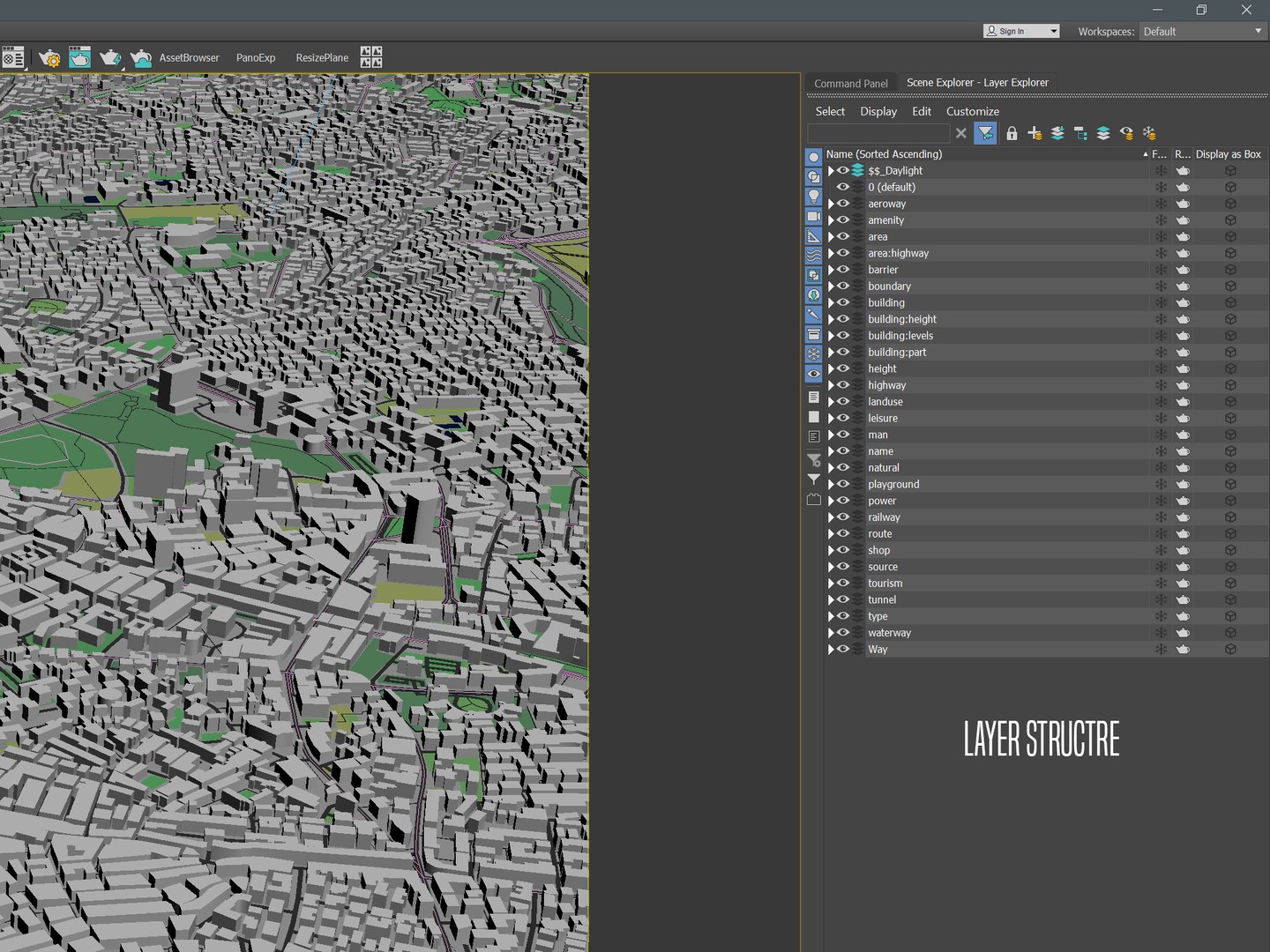Click the layer search input field

(878, 133)
